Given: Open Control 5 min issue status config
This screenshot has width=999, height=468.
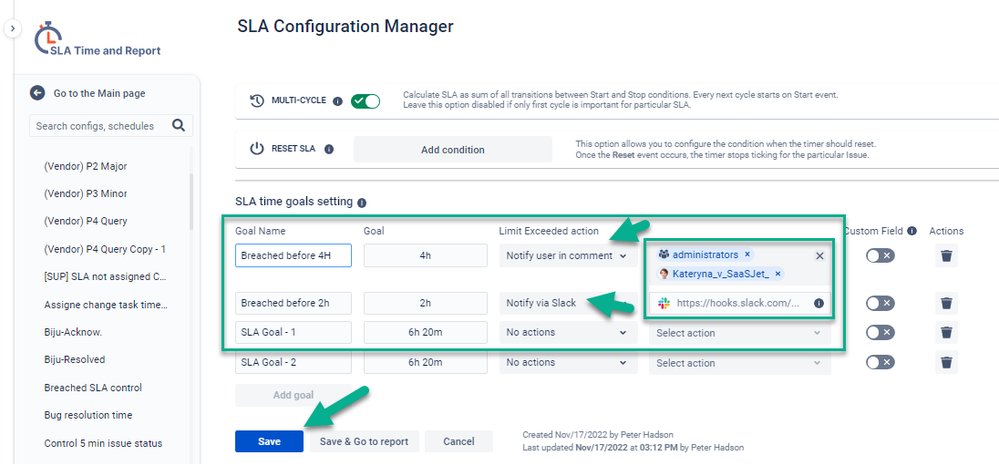Looking at the screenshot, I should pos(103,443).
